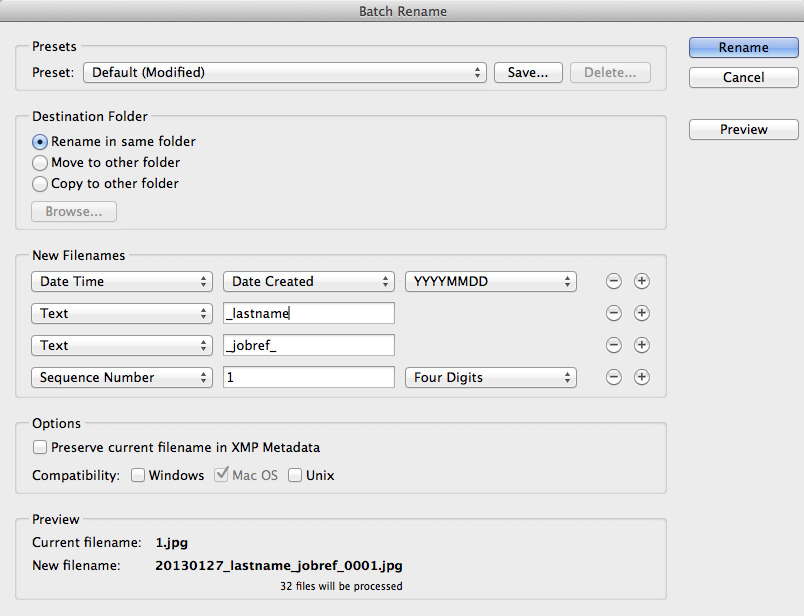Screen dimensions: 804x616
Task: Enable Windows compatibility checkbox
Action: 138,476
